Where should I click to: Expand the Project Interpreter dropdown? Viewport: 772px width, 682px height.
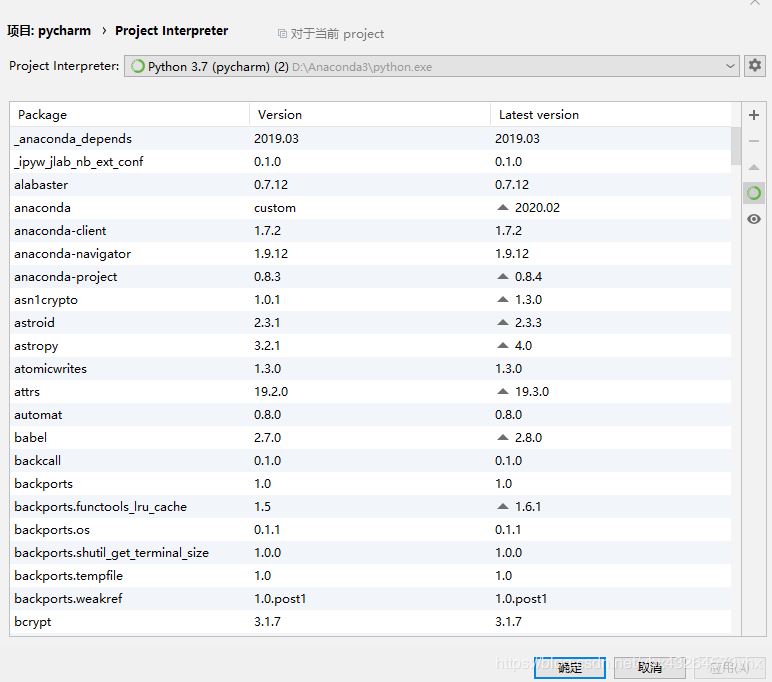730,66
